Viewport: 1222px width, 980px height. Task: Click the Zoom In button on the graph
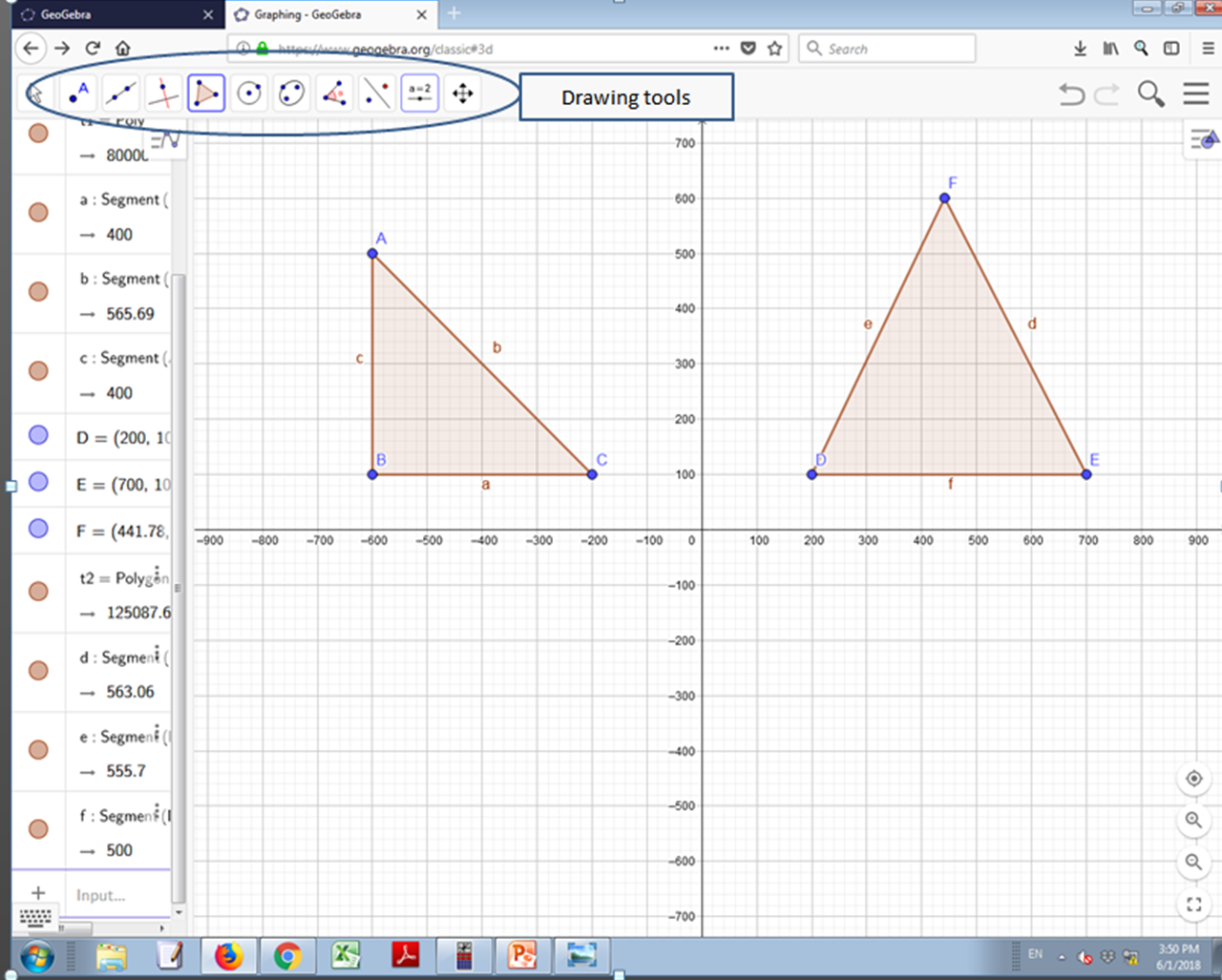tap(1193, 820)
